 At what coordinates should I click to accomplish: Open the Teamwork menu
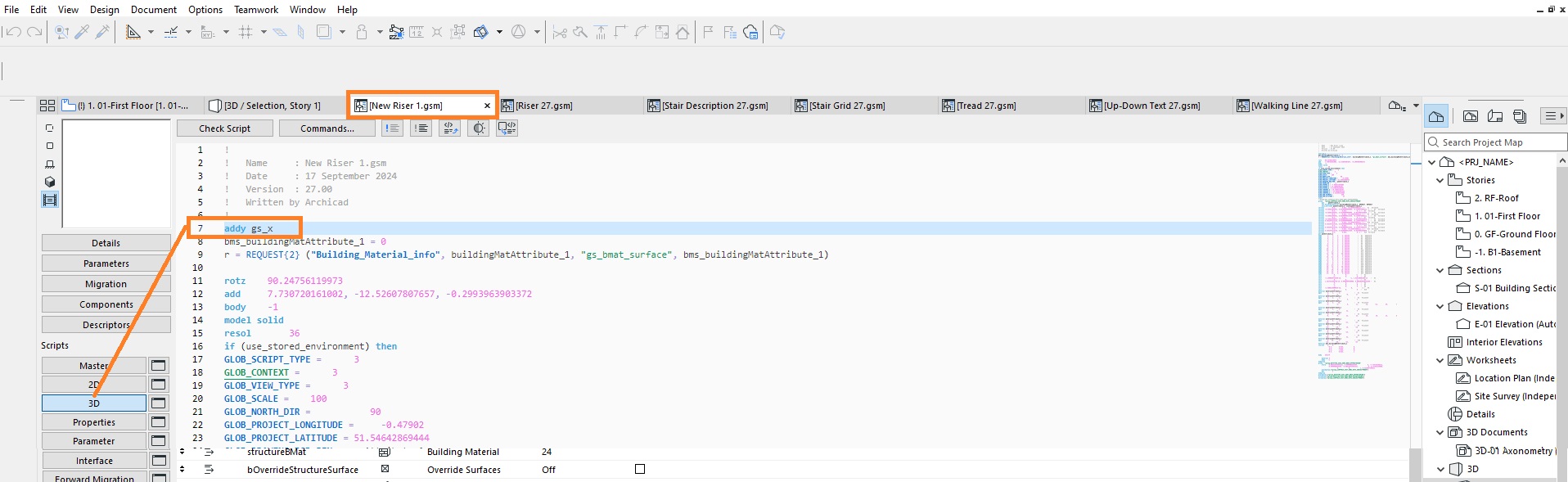(256, 9)
